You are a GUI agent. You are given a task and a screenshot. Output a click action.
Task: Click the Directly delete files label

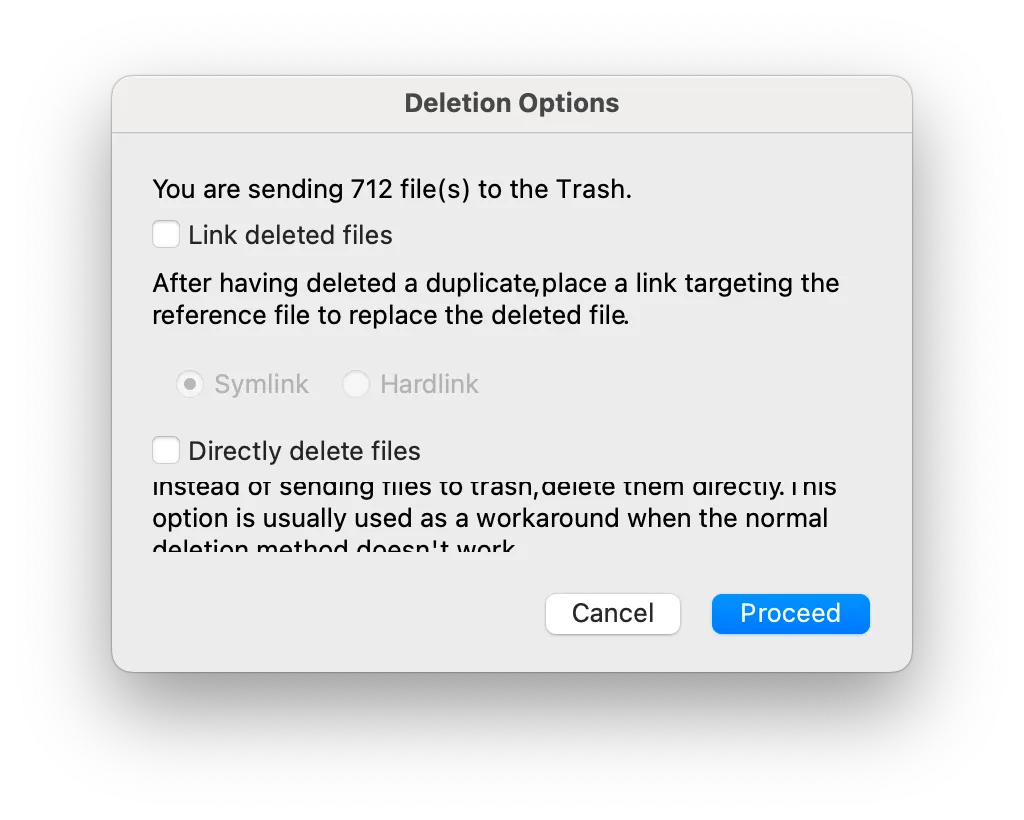click(x=305, y=450)
